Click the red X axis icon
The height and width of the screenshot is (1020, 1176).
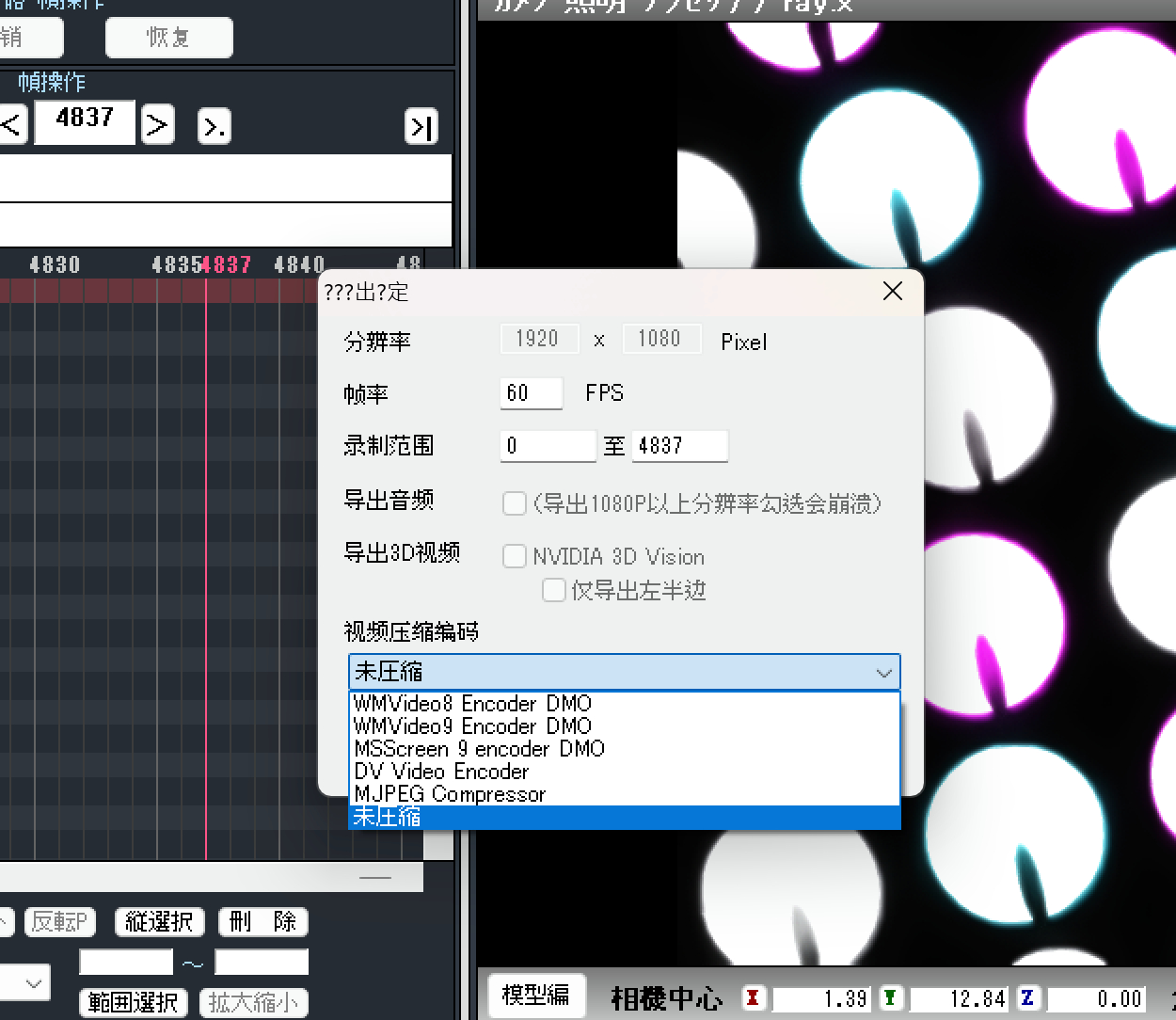pyautogui.click(x=753, y=998)
